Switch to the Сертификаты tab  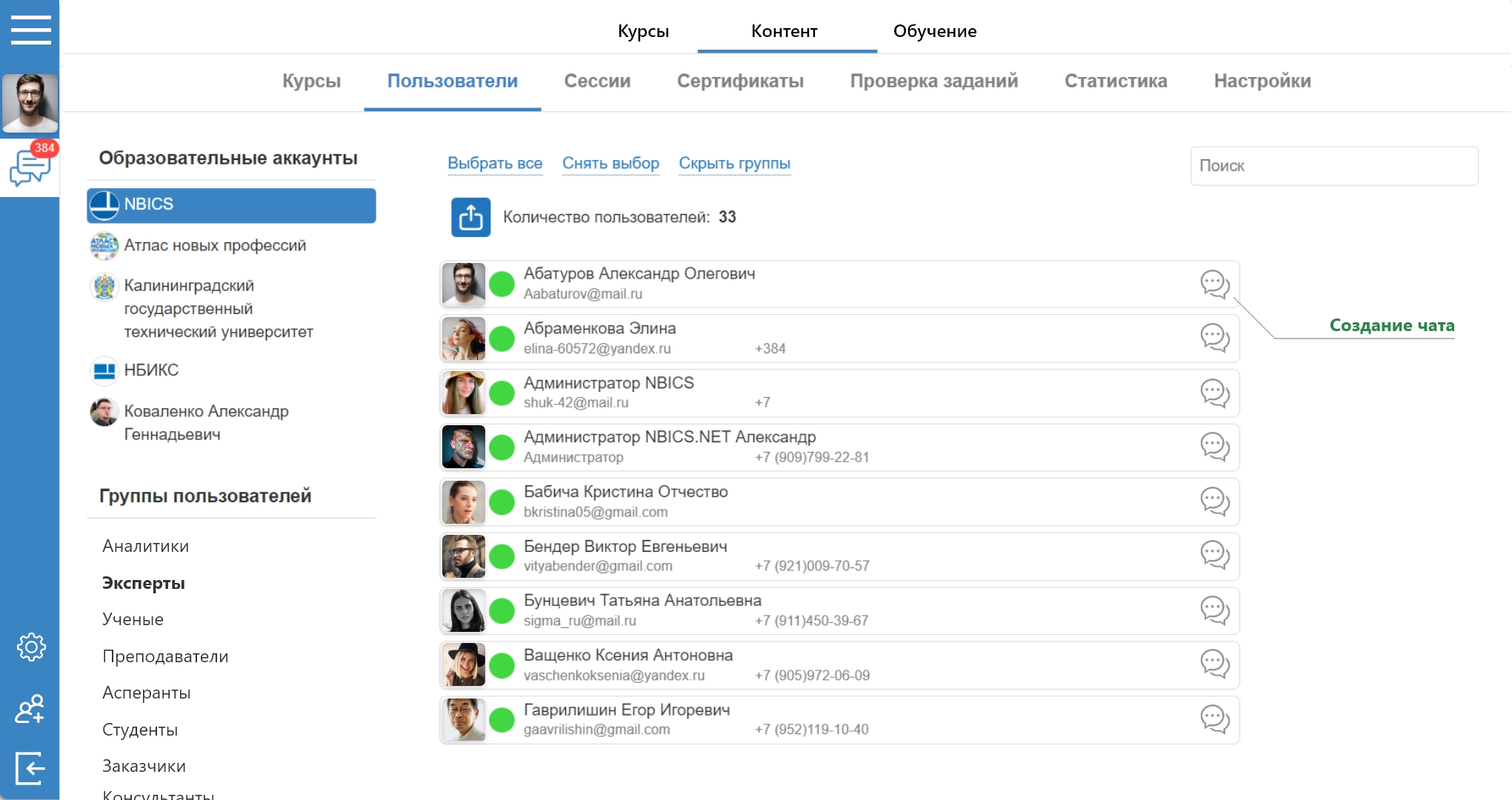(739, 81)
